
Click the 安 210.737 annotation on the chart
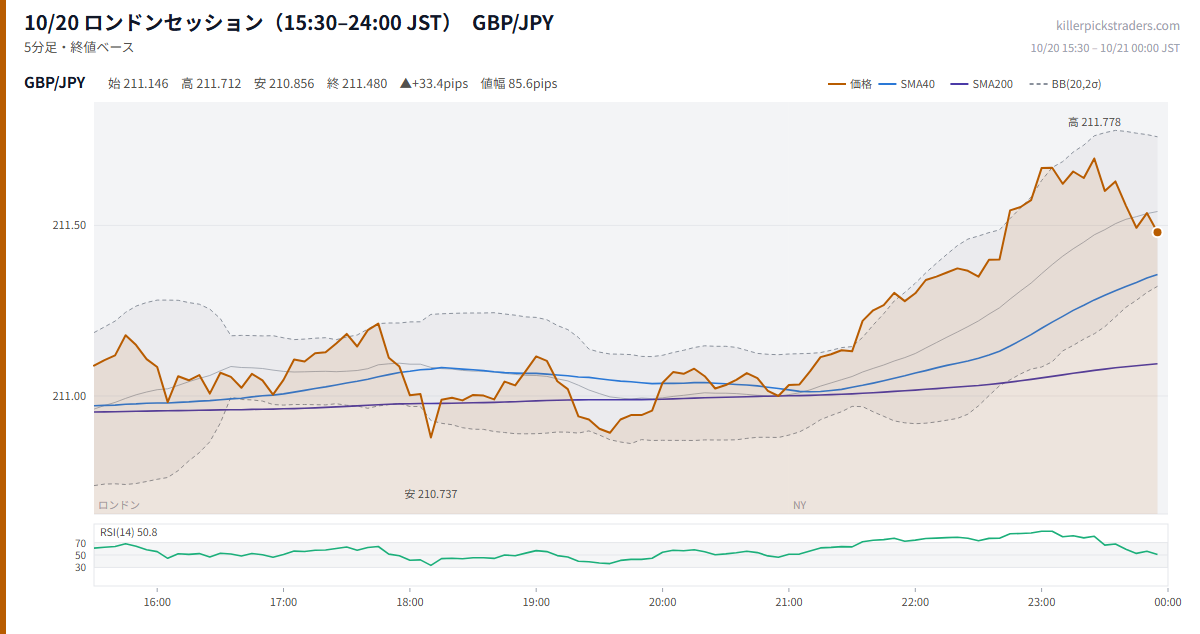tap(431, 494)
